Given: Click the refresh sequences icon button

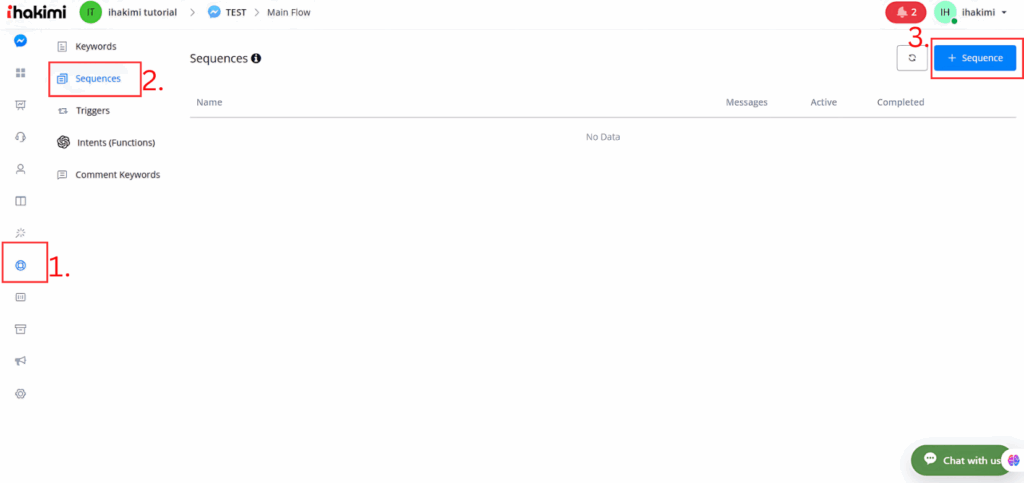Looking at the screenshot, I should point(911,59).
